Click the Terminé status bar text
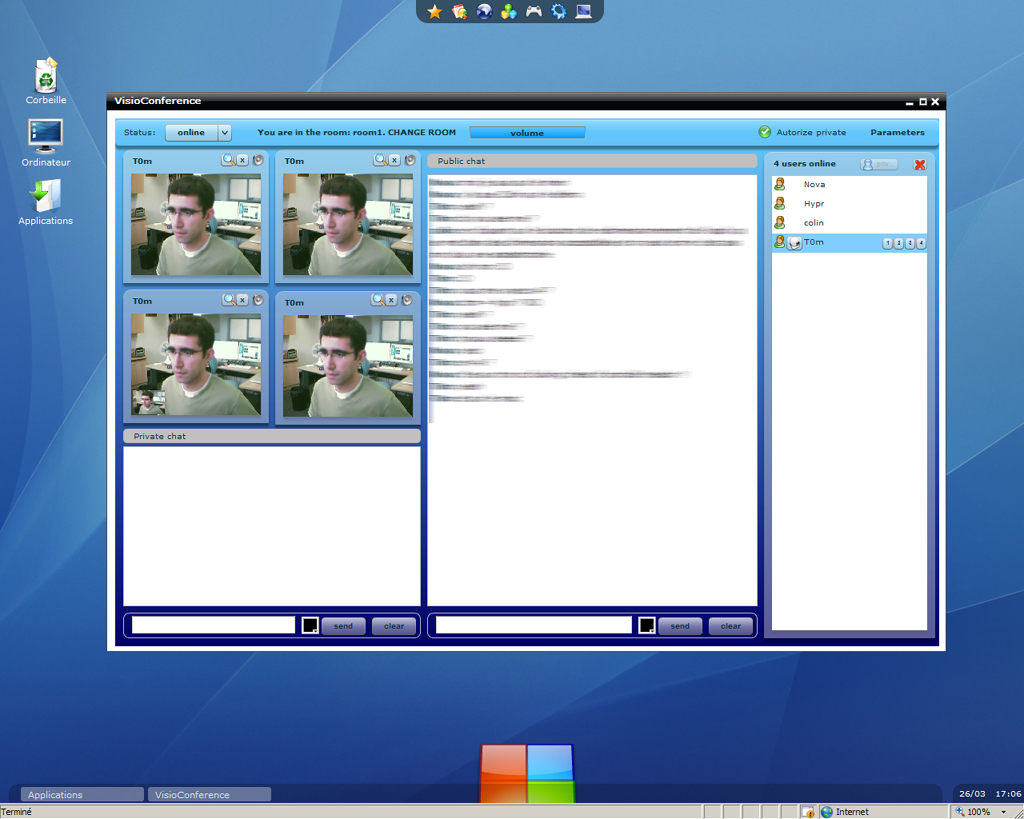Screen dimensions: 1024x819 [16, 812]
